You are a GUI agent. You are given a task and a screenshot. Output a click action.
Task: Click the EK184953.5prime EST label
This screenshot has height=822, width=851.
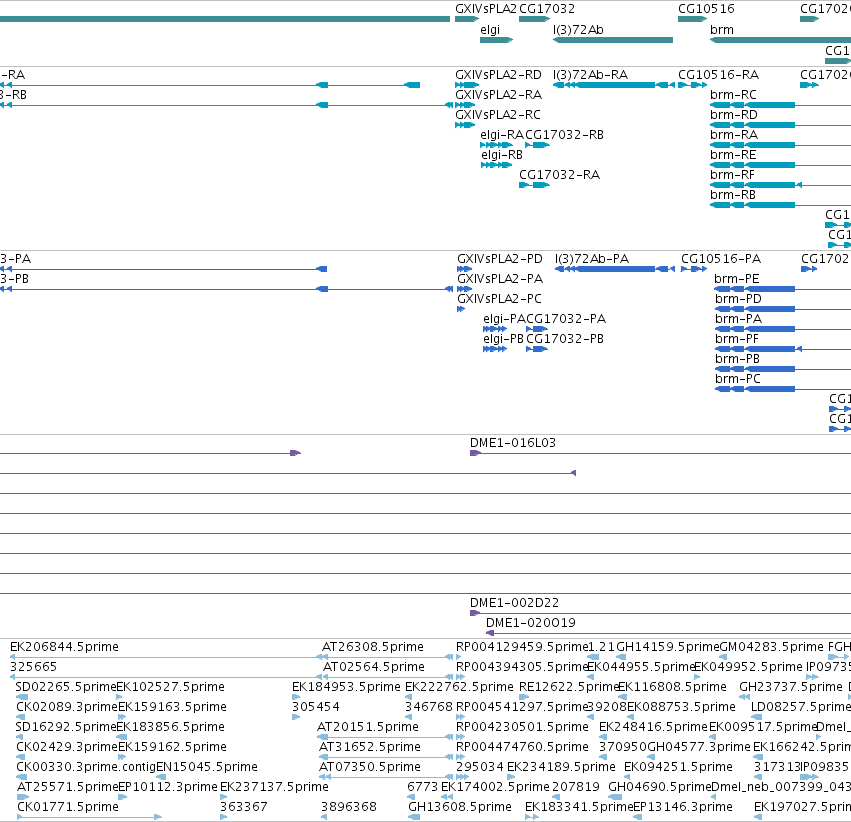coord(346,687)
